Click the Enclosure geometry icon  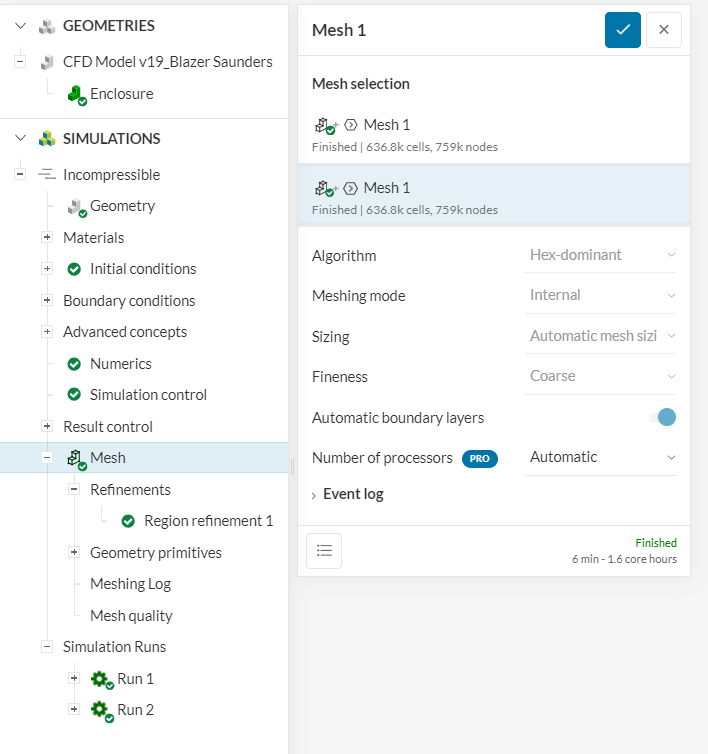[76, 94]
